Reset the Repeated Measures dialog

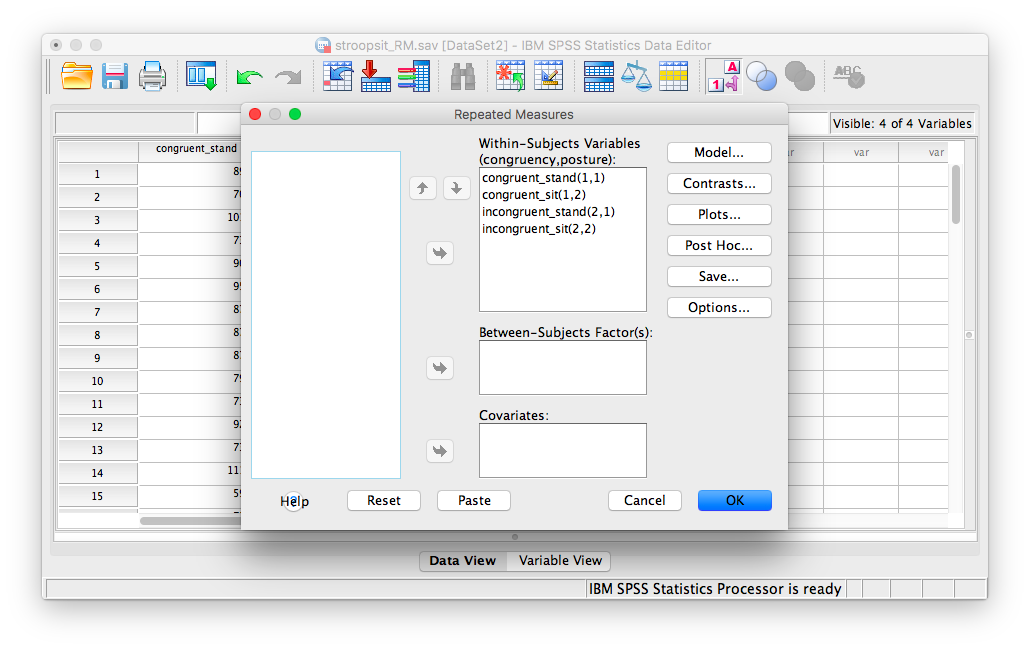[x=384, y=500]
